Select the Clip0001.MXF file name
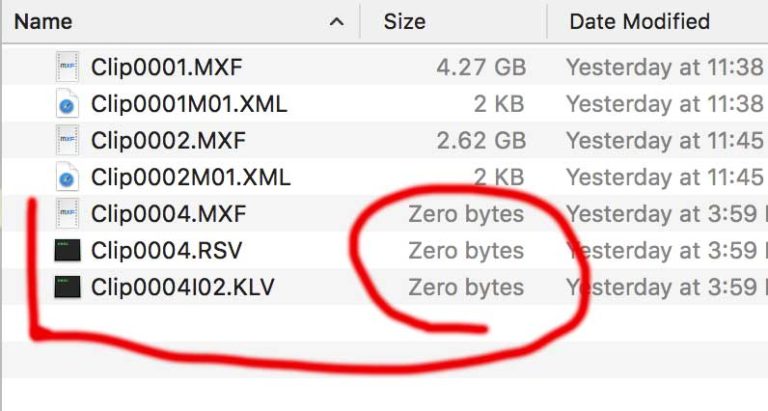Screen dimensions: 768x411 tap(166, 68)
